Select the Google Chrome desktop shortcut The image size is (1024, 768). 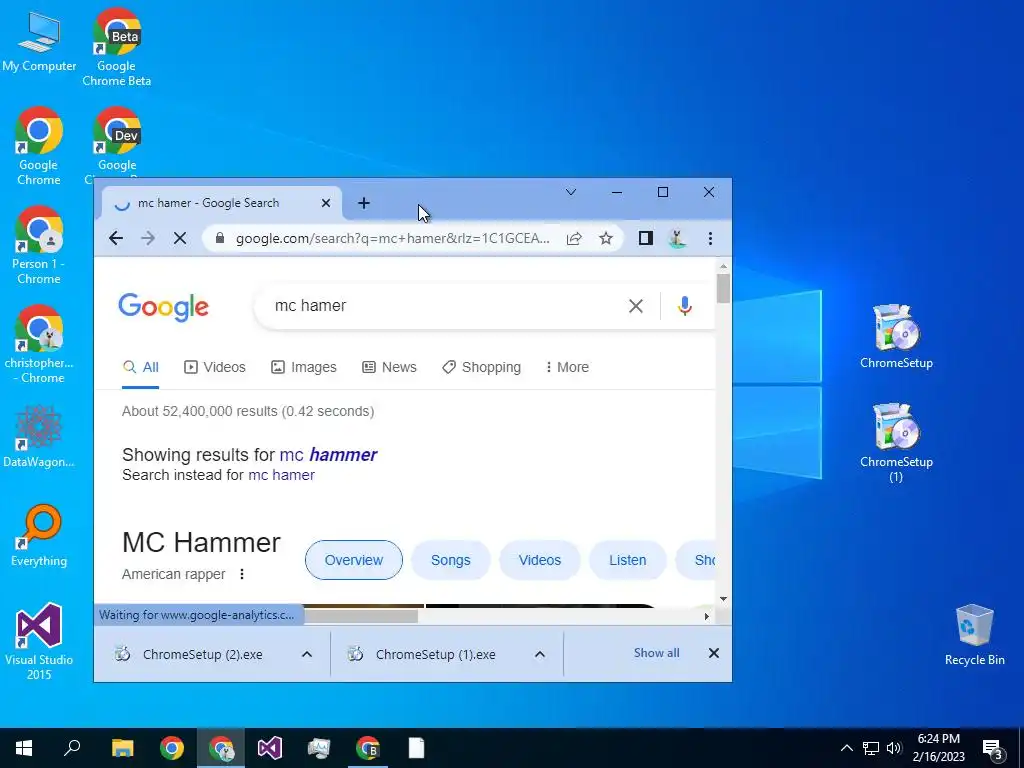[39, 146]
